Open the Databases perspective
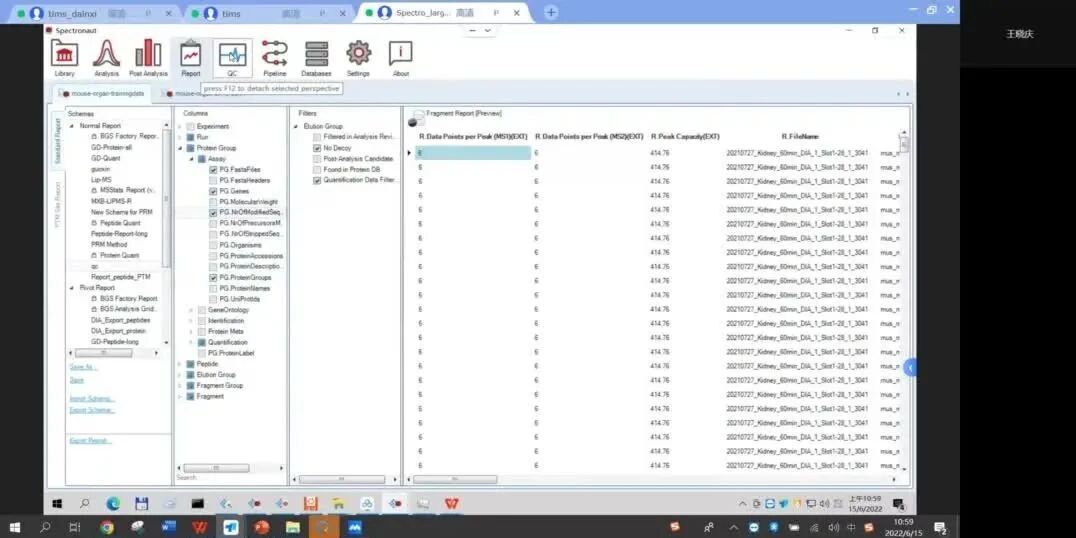The height and width of the screenshot is (538, 1076). [316, 58]
